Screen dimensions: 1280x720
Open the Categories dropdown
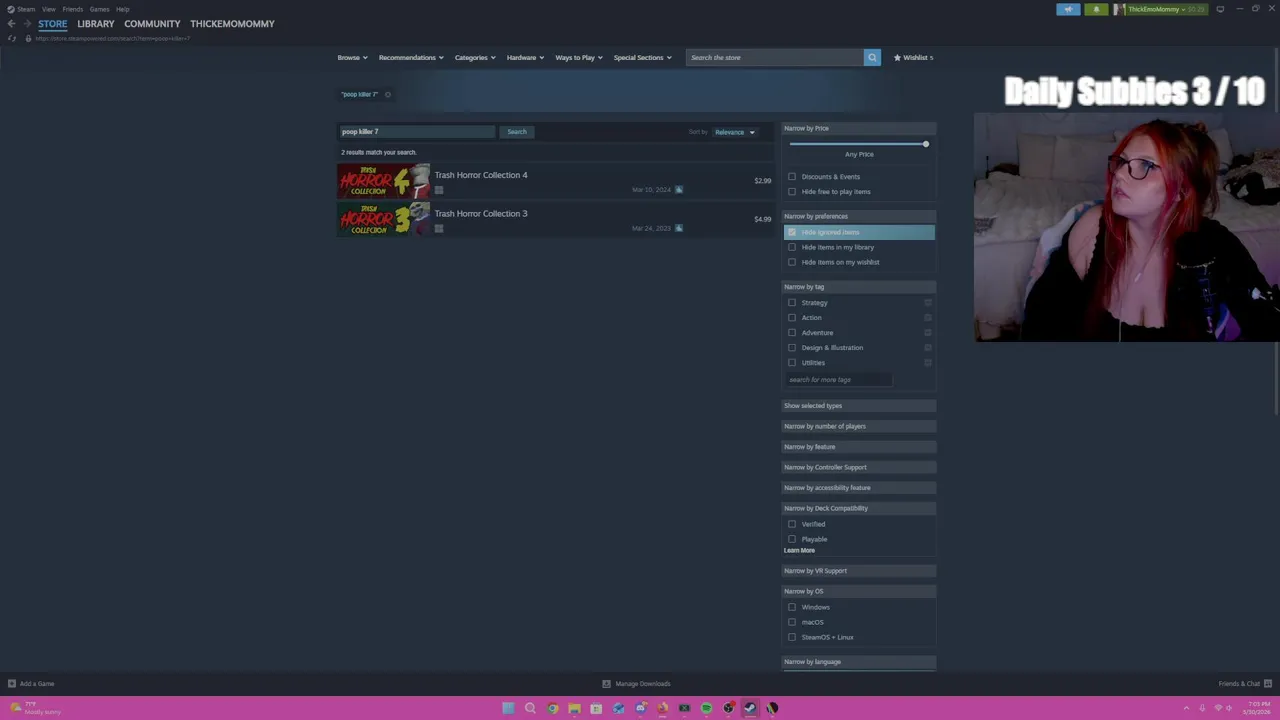pos(475,57)
